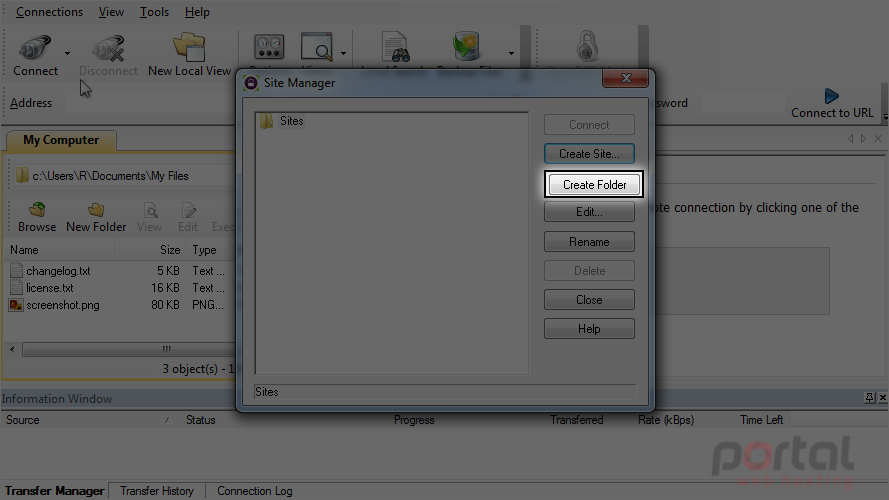The width and height of the screenshot is (889, 500).
Task: Click the padlock toolbar icon
Action: (x=587, y=46)
